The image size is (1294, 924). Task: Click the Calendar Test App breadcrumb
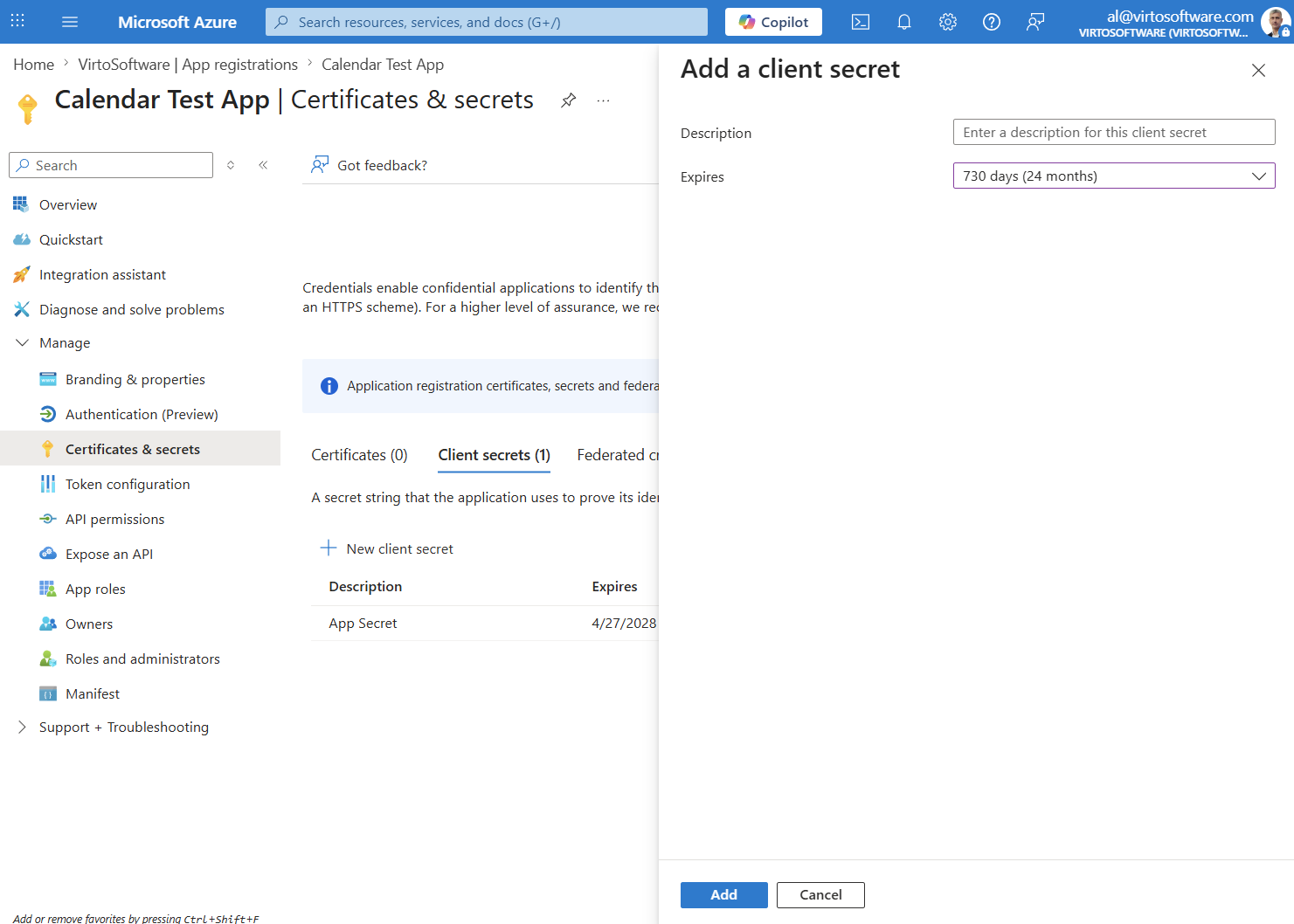click(383, 65)
